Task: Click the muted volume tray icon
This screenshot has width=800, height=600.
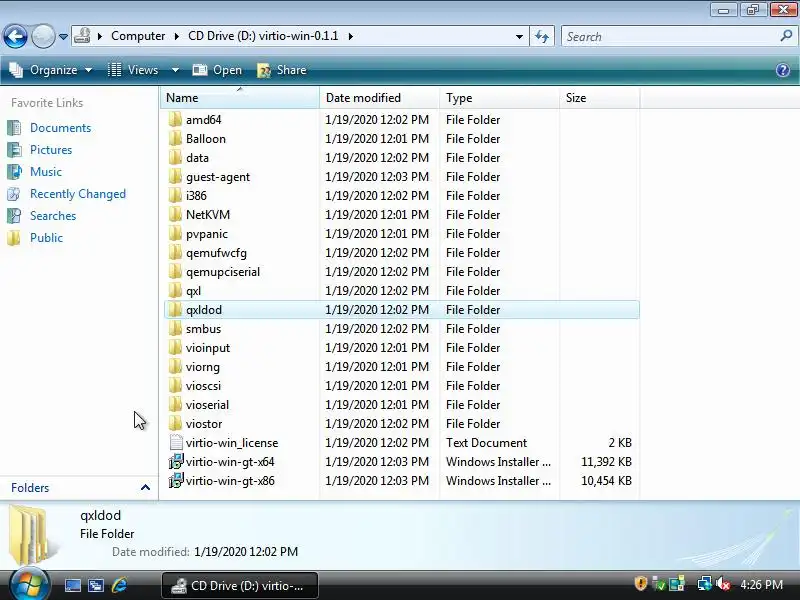Action: pos(722,584)
